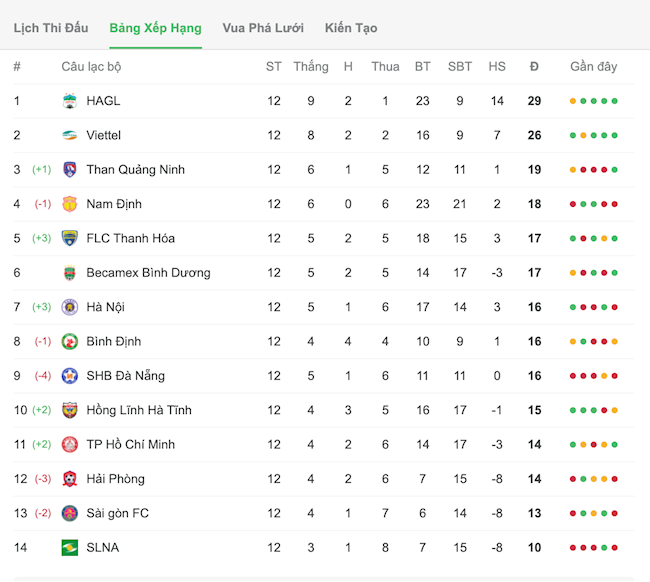Viewport: 650px width, 582px height.
Task: Click the Viettel club logo icon
Action: tap(70, 135)
